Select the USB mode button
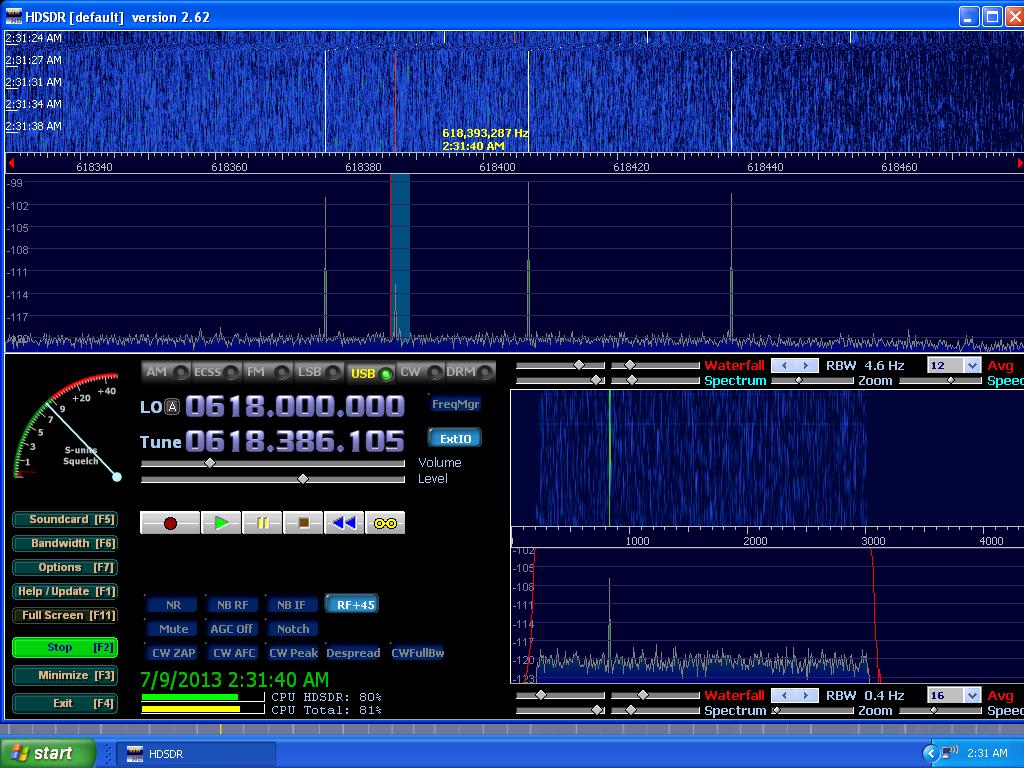 pyautogui.click(x=371, y=373)
